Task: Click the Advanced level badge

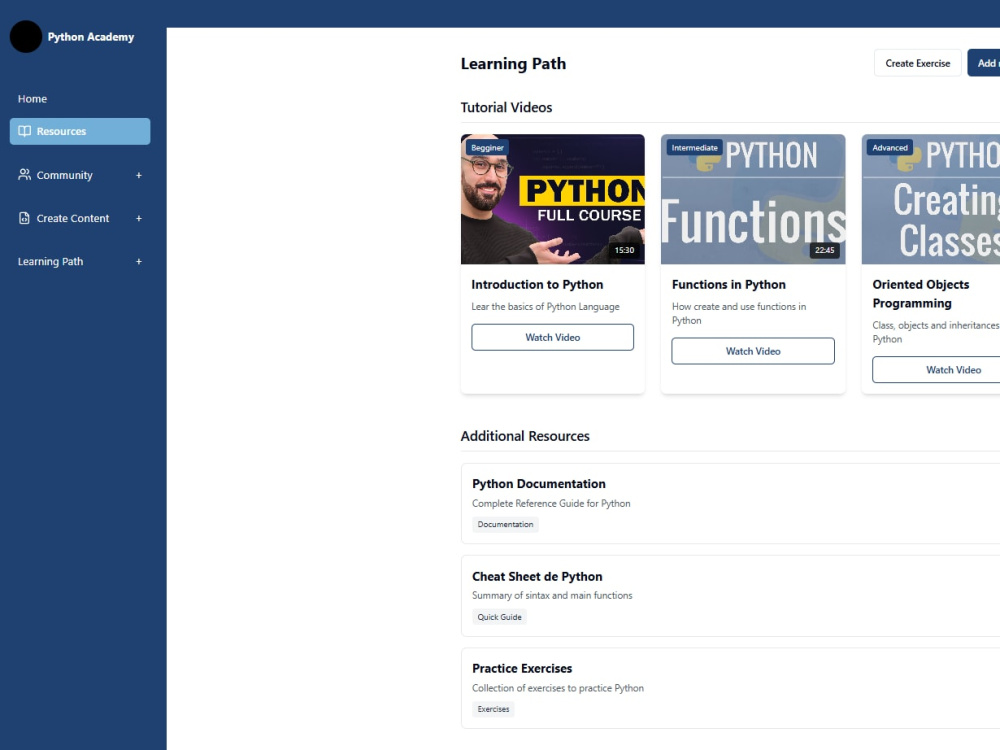Action: 890,147
